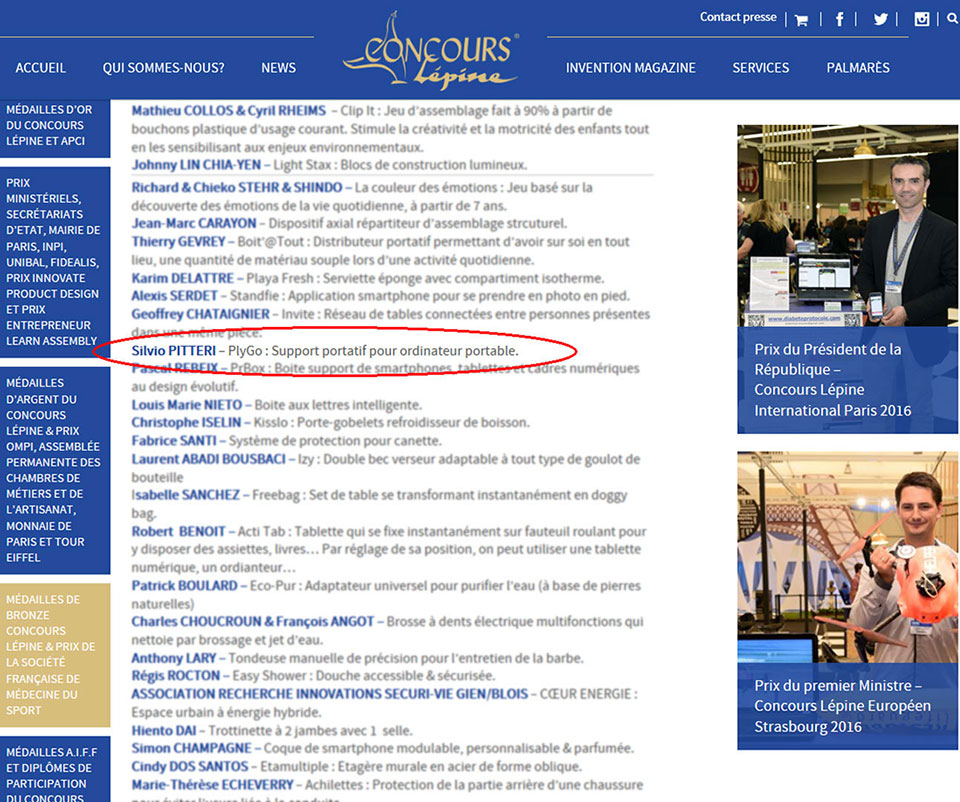Click the name Patrick BOULARD

pos(184,586)
